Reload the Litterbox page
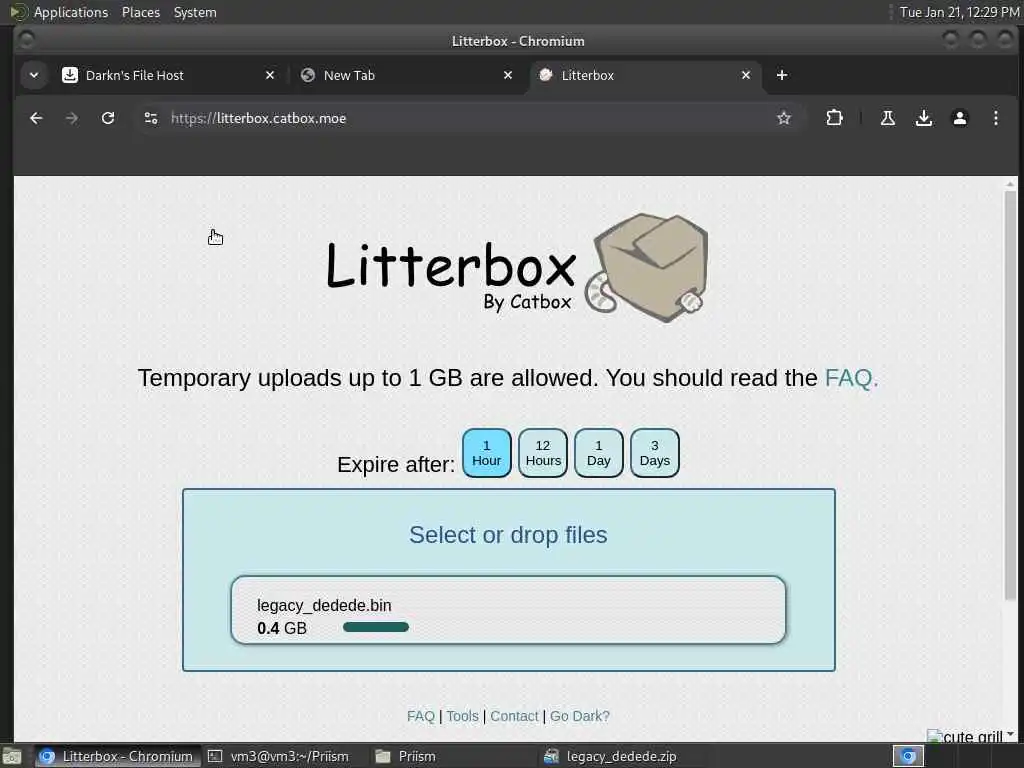 tap(108, 118)
